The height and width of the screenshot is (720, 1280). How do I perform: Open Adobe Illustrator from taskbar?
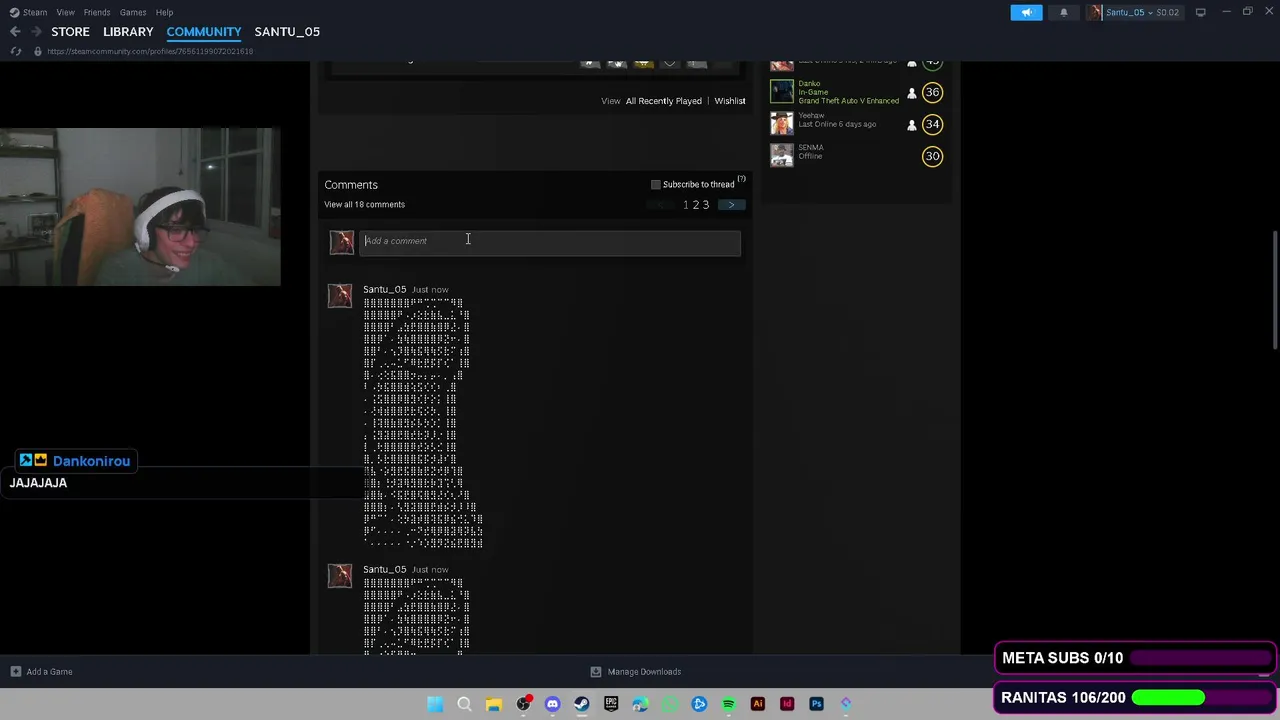757,704
